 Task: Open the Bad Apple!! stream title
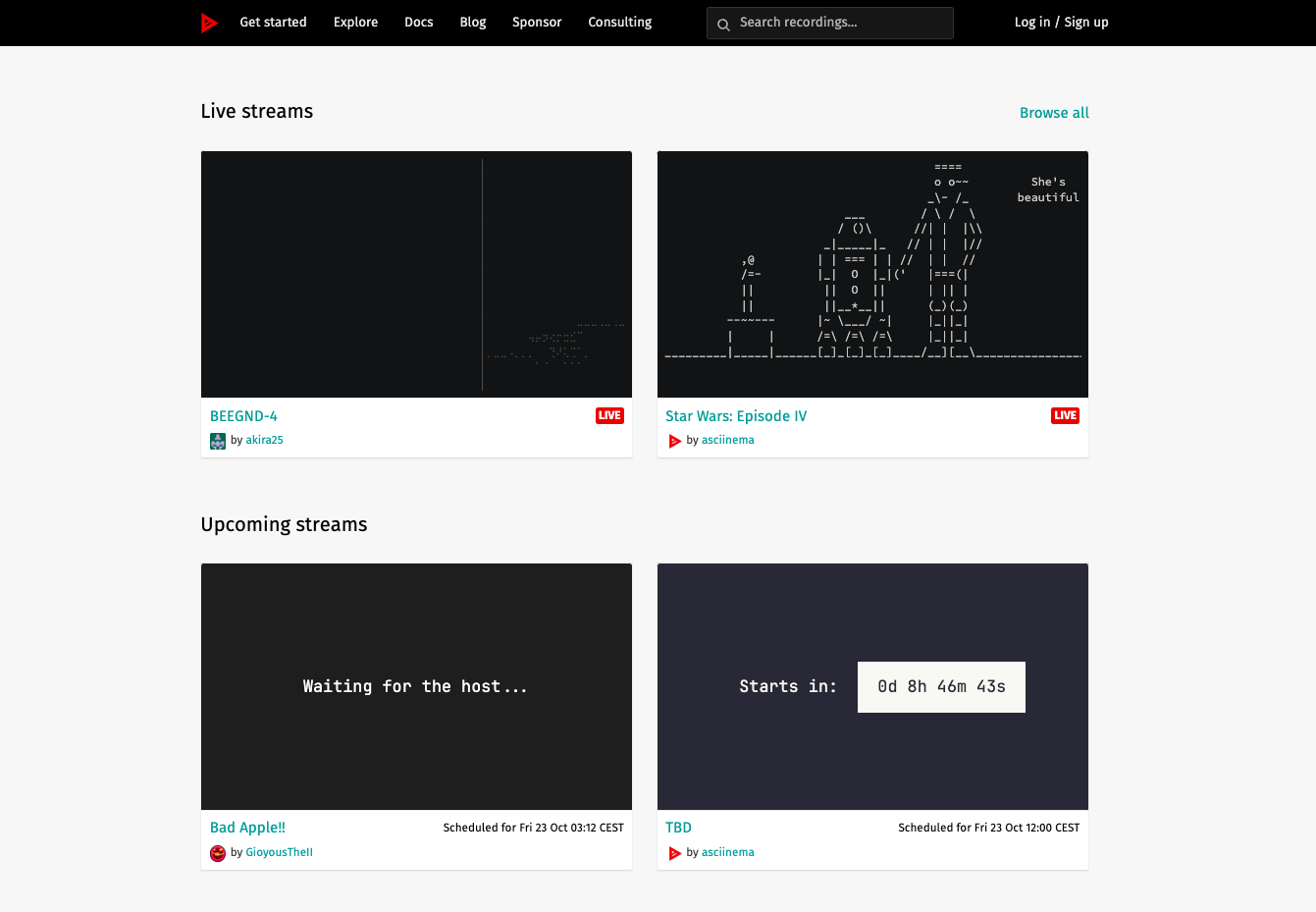pos(247,828)
